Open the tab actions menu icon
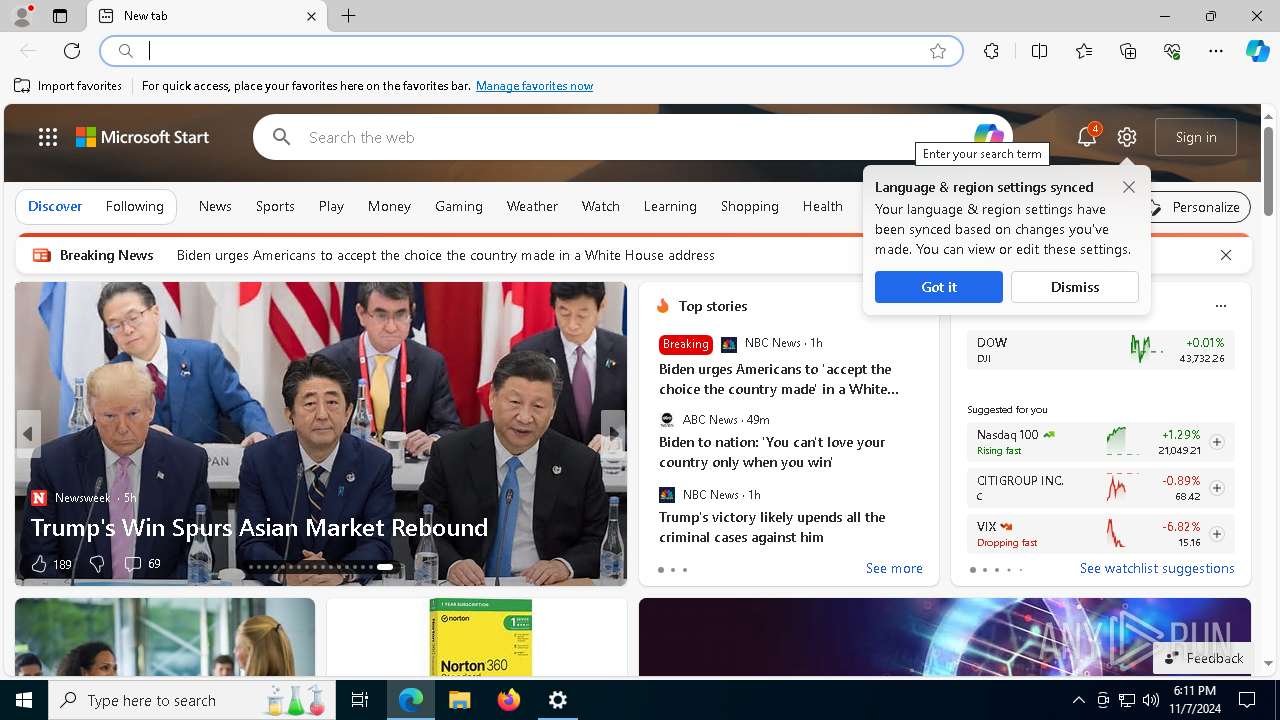The image size is (1280, 720). pos(60,16)
